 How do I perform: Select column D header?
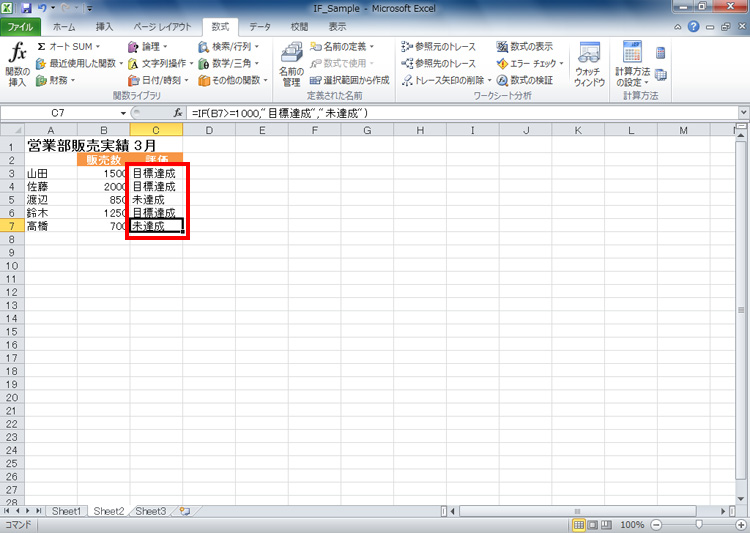tap(209, 130)
